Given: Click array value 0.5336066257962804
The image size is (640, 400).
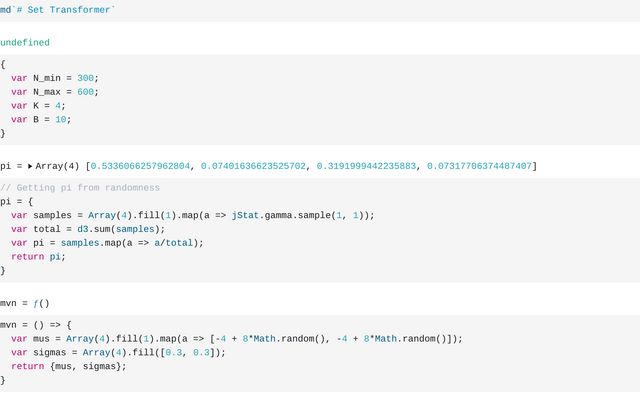Looking at the screenshot, I should tap(142, 165).
